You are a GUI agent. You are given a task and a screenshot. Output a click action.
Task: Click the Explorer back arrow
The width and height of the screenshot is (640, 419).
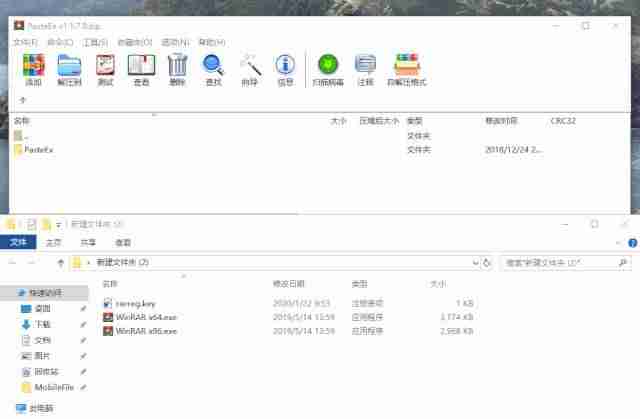pos(12,262)
